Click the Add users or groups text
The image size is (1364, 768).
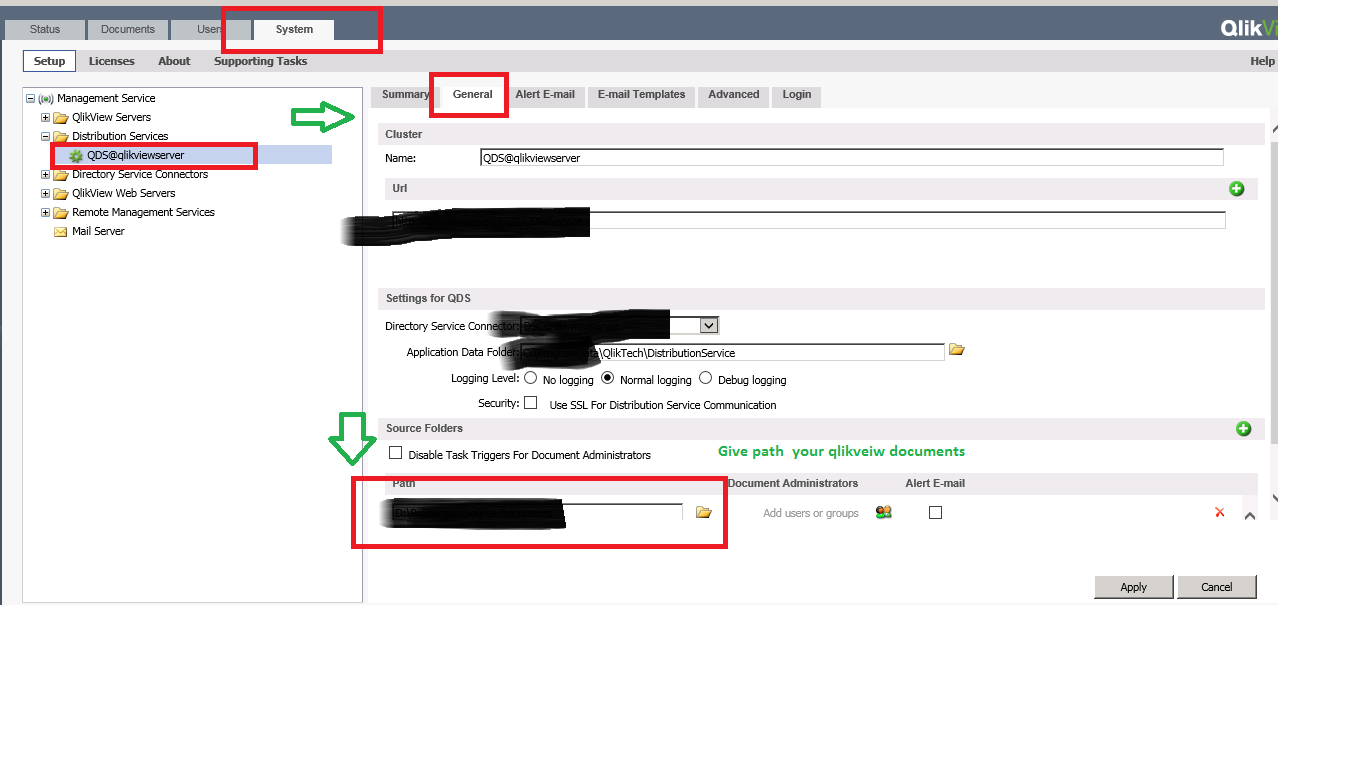click(x=811, y=513)
